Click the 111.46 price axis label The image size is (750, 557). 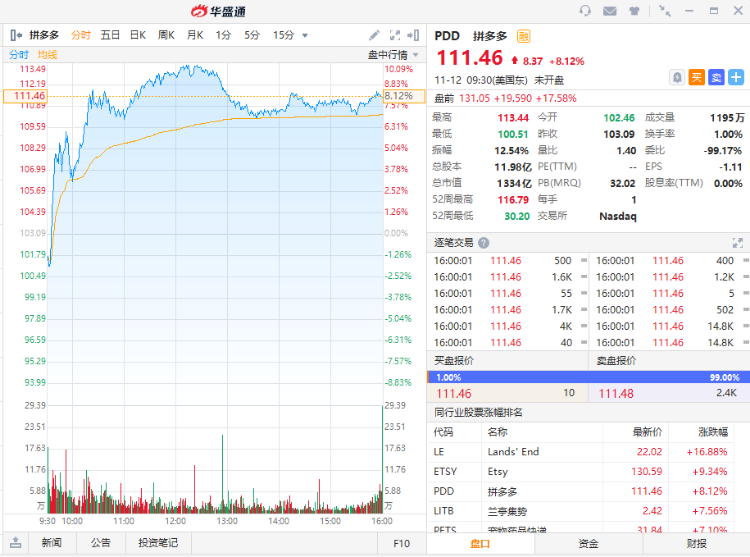26,96
